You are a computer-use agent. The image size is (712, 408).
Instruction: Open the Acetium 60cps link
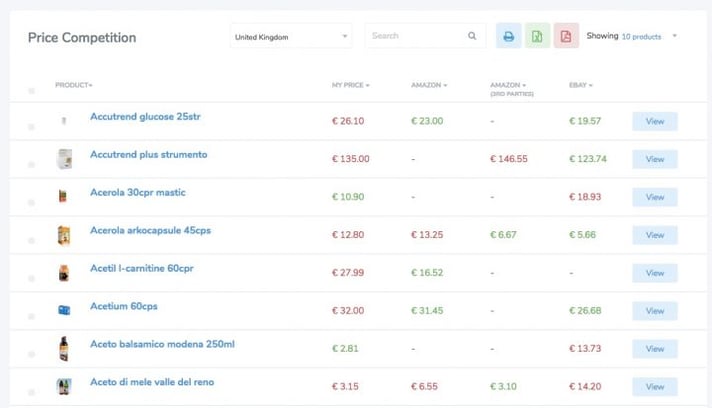[124, 306]
